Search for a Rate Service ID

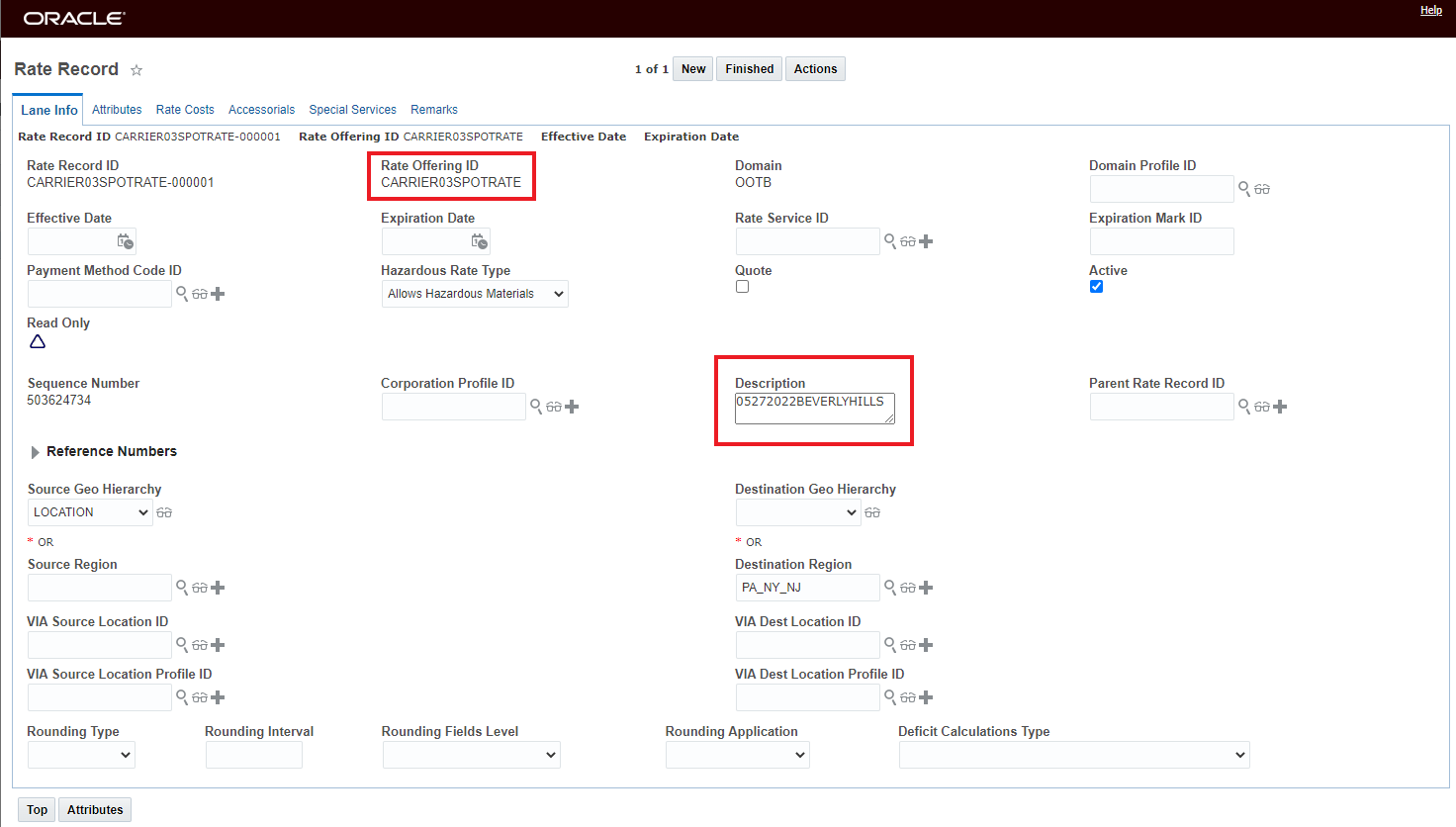[890, 240]
